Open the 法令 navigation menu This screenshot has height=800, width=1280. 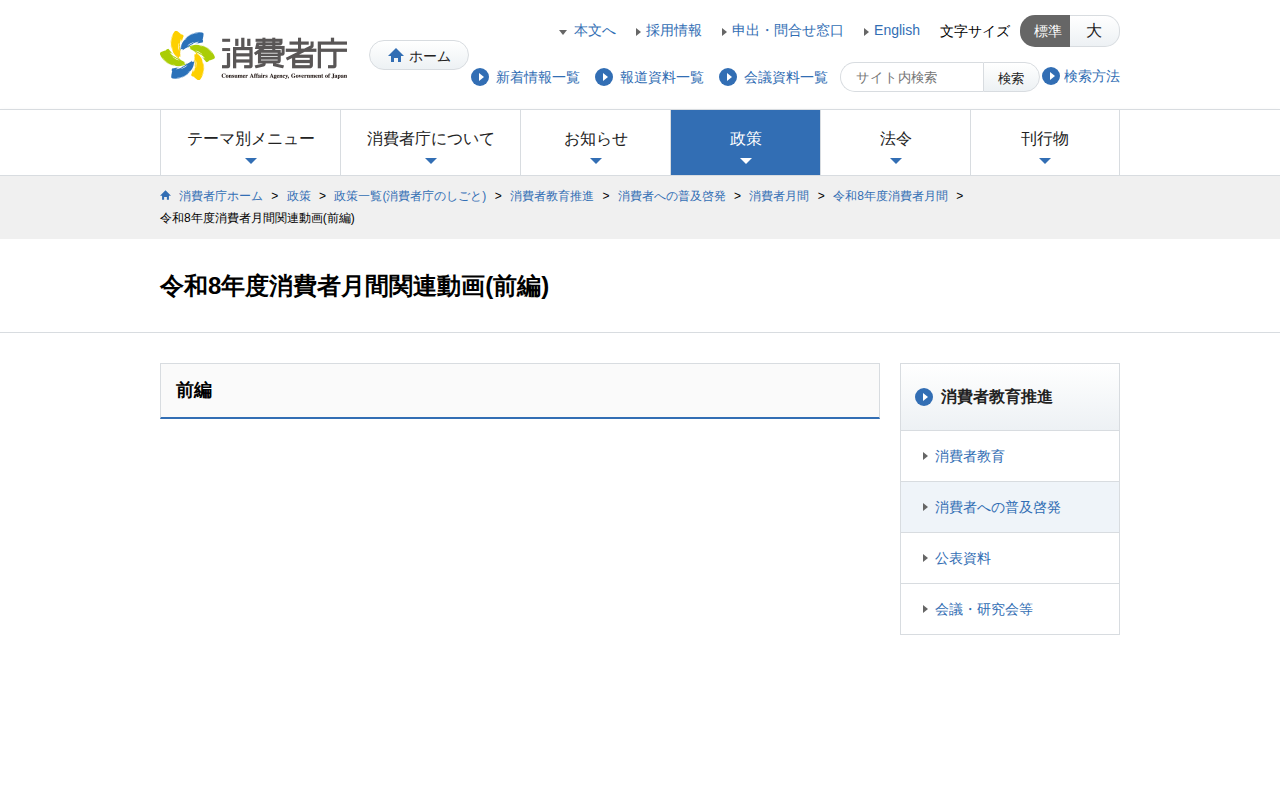coord(896,143)
